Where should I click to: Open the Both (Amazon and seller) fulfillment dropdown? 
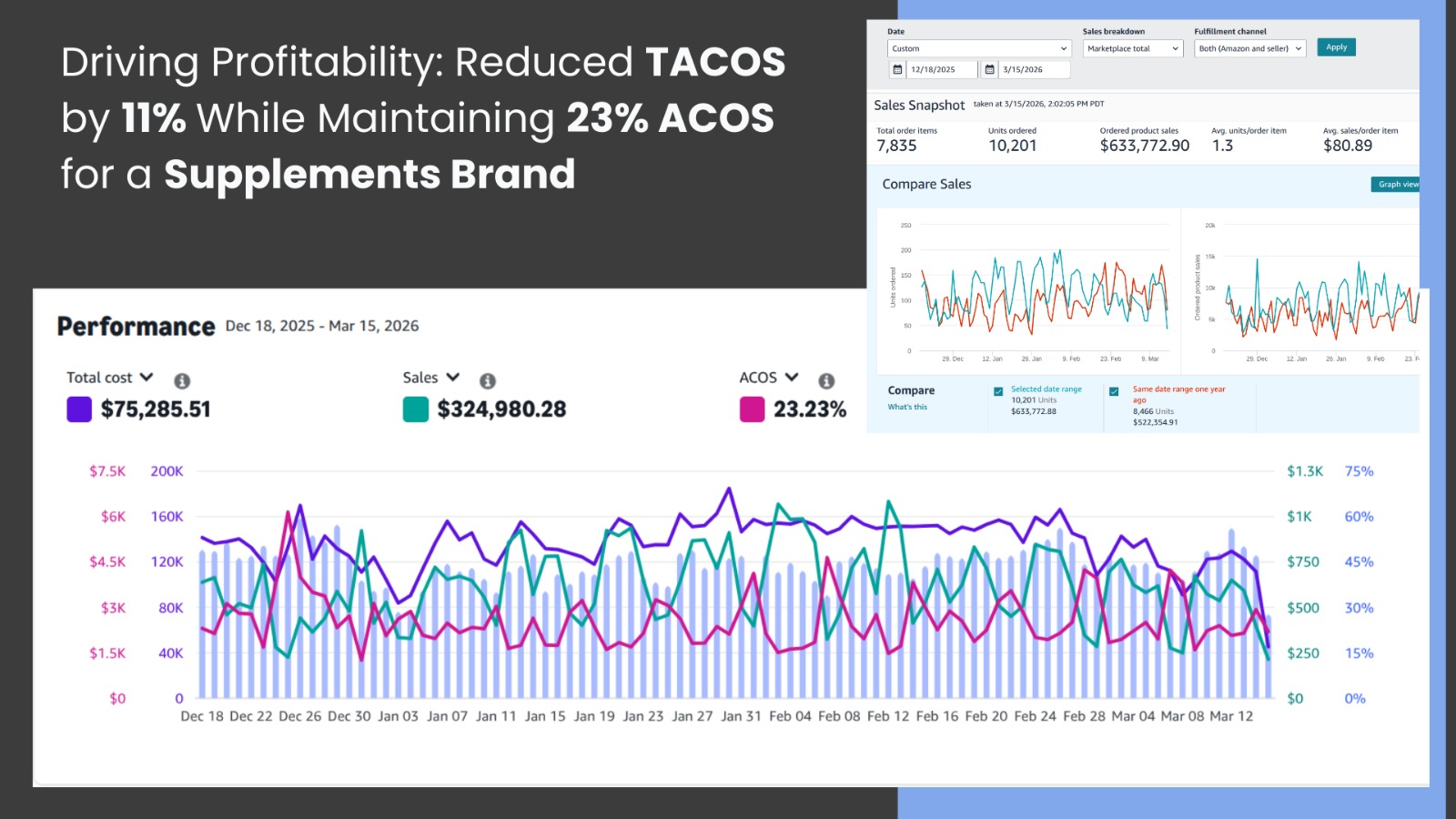[1249, 49]
